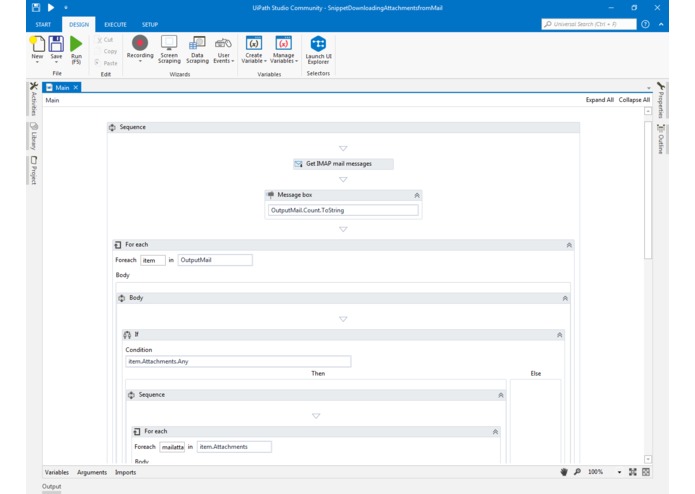Click Collapse All link

(634, 100)
